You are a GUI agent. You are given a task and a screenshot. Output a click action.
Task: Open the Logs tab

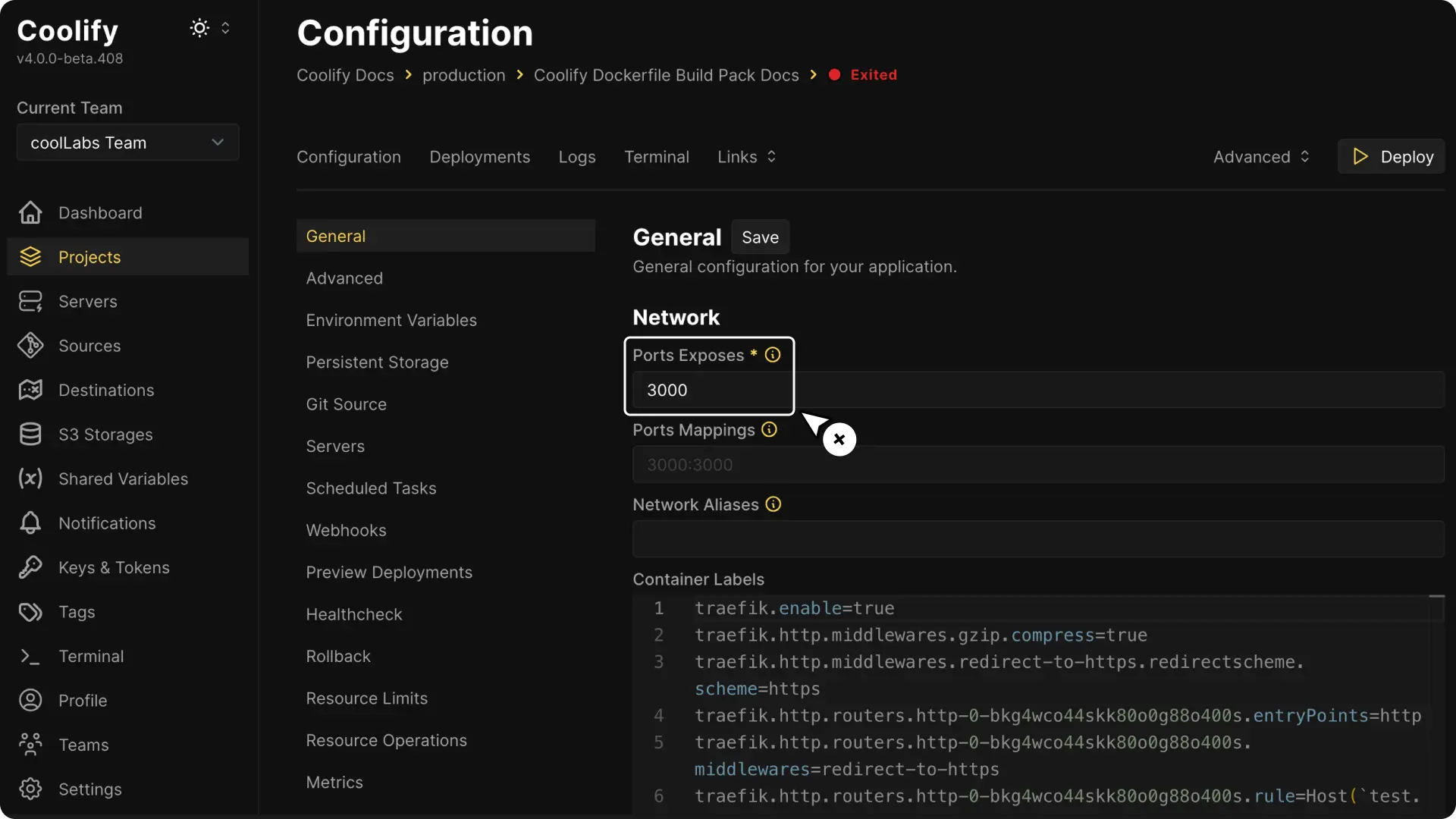click(576, 157)
